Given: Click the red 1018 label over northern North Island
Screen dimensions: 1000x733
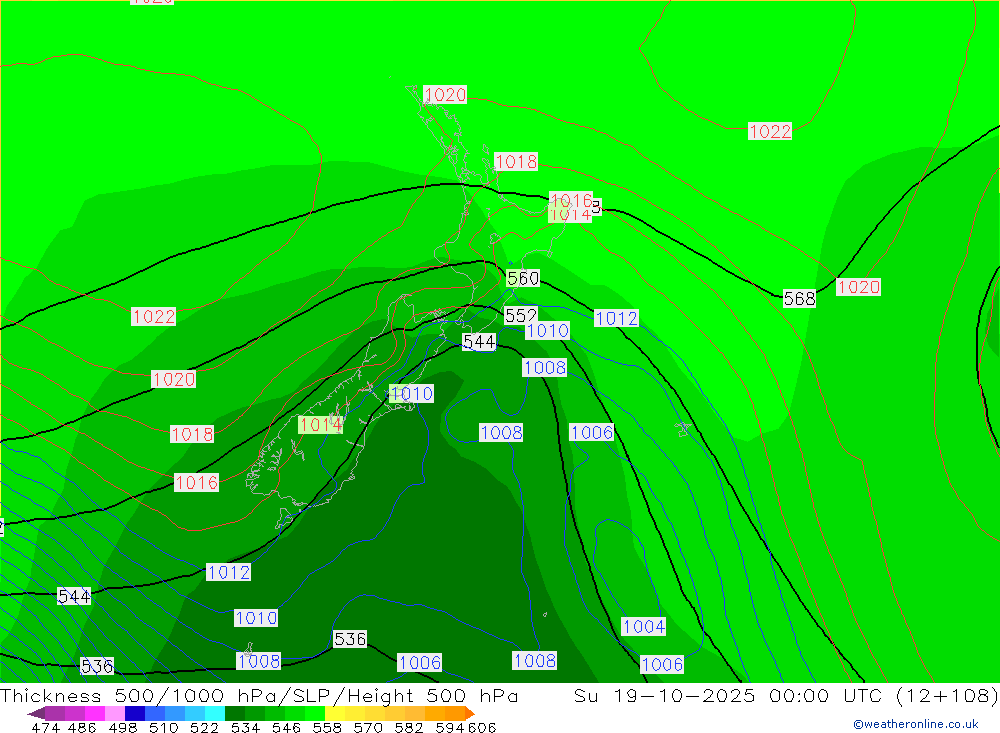Looking at the screenshot, I should [516, 161].
